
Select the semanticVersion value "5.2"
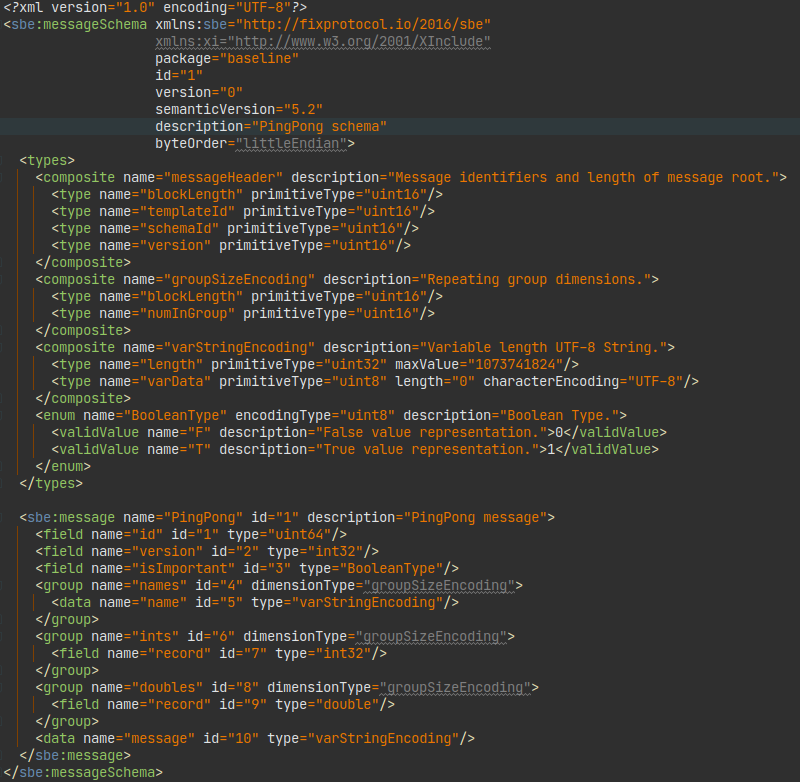coord(303,110)
